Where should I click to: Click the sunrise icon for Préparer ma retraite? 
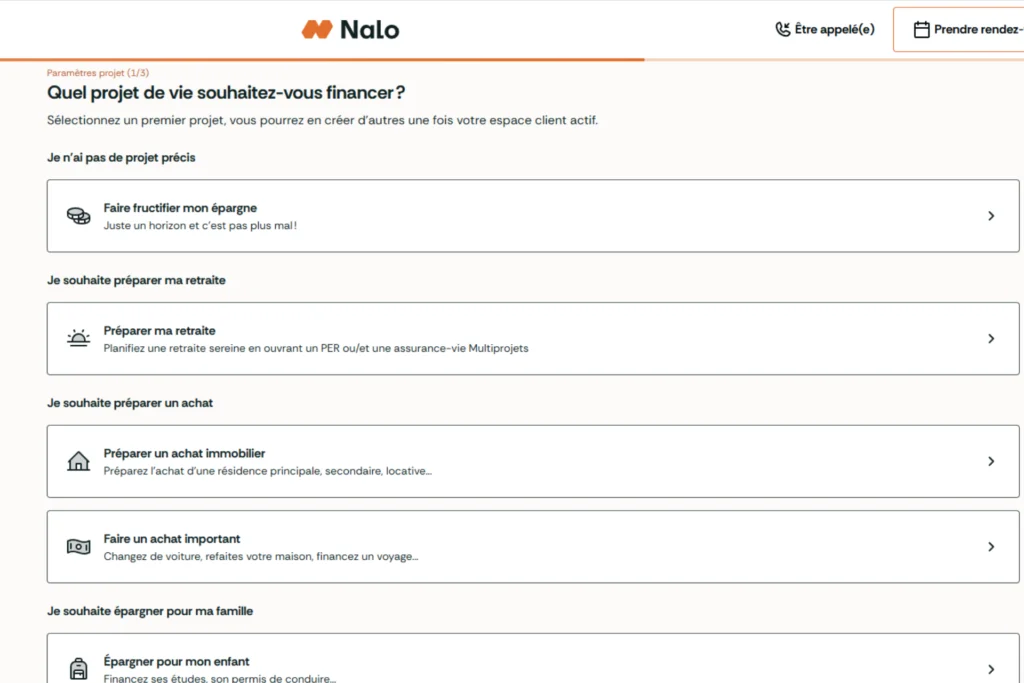coord(78,338)
